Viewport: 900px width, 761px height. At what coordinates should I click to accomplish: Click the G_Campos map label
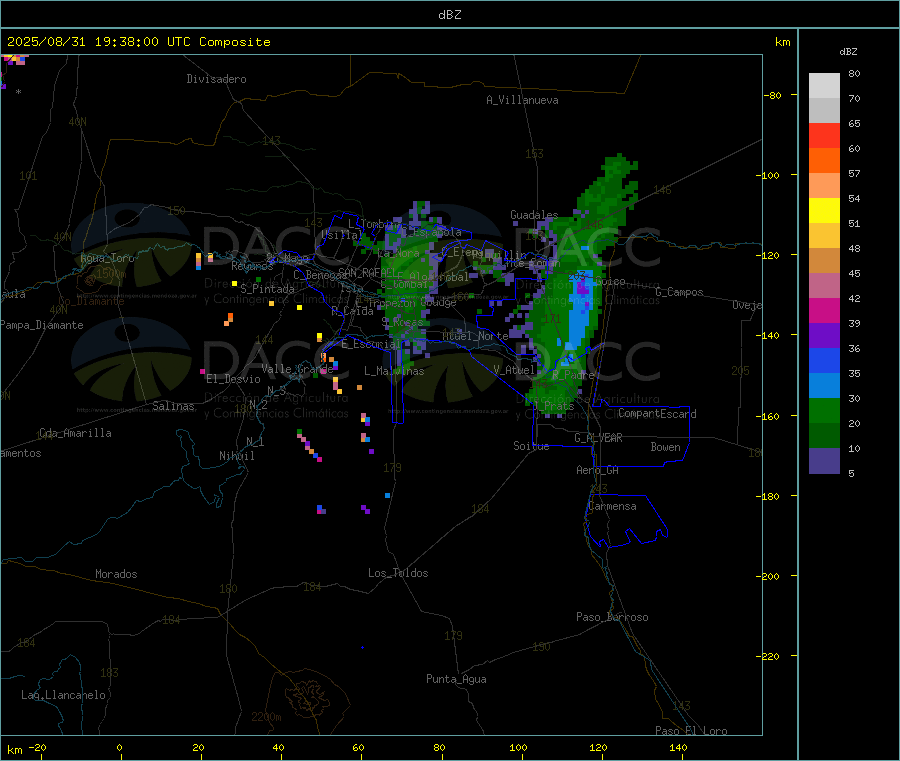[x=679, y=292]
